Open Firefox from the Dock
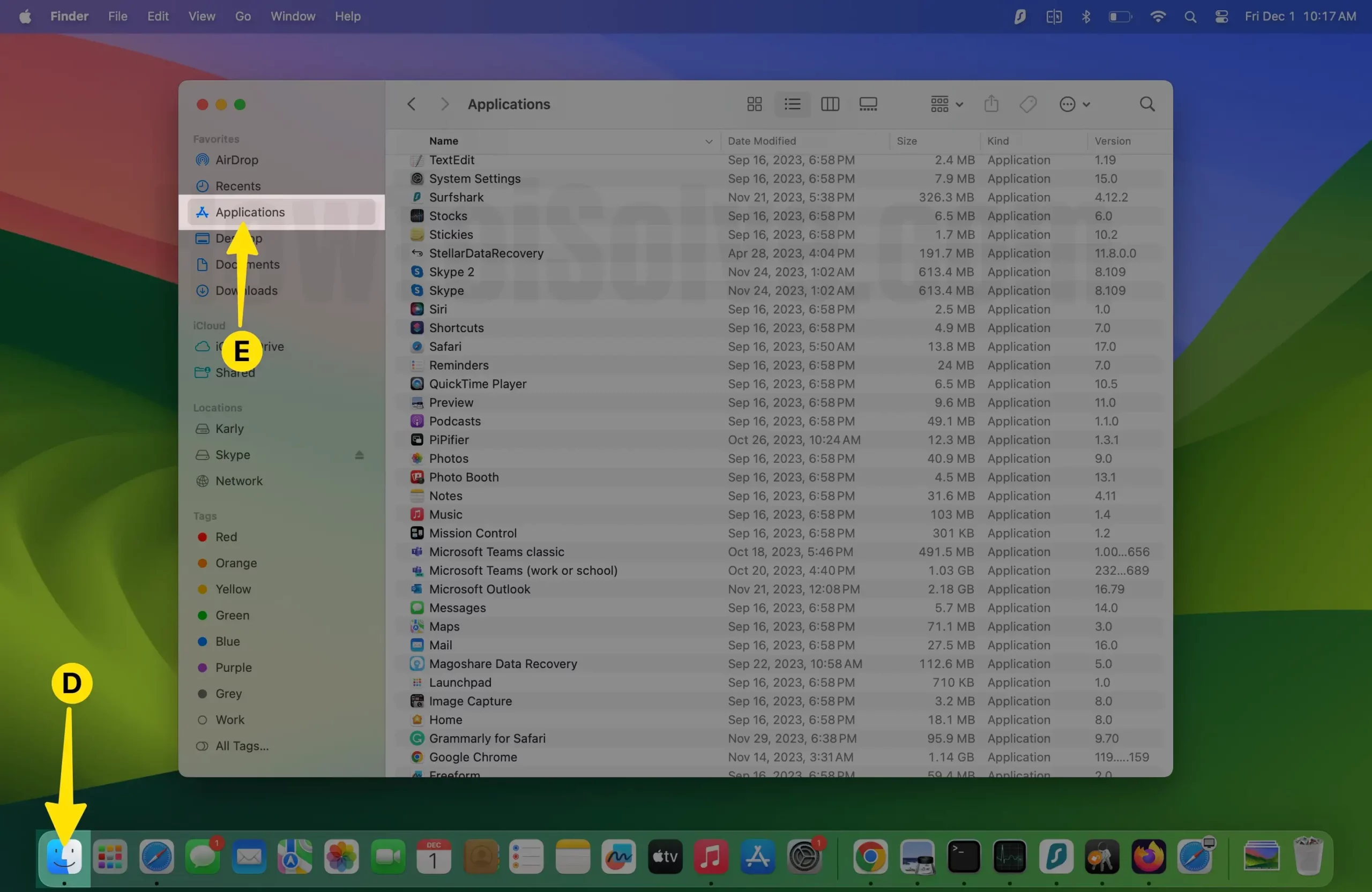The image size is (1372, 892). 1149,856
